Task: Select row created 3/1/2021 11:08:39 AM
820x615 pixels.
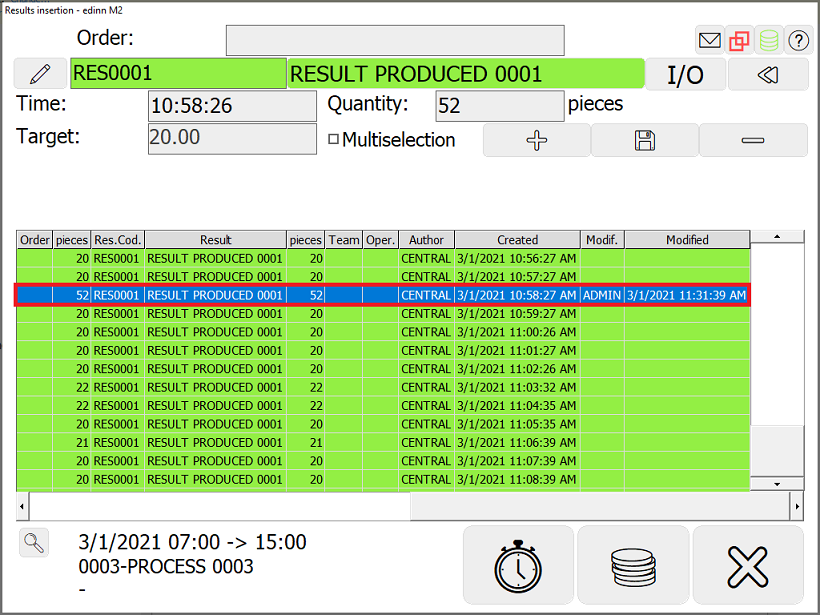Action: click(x=383, y=479)
